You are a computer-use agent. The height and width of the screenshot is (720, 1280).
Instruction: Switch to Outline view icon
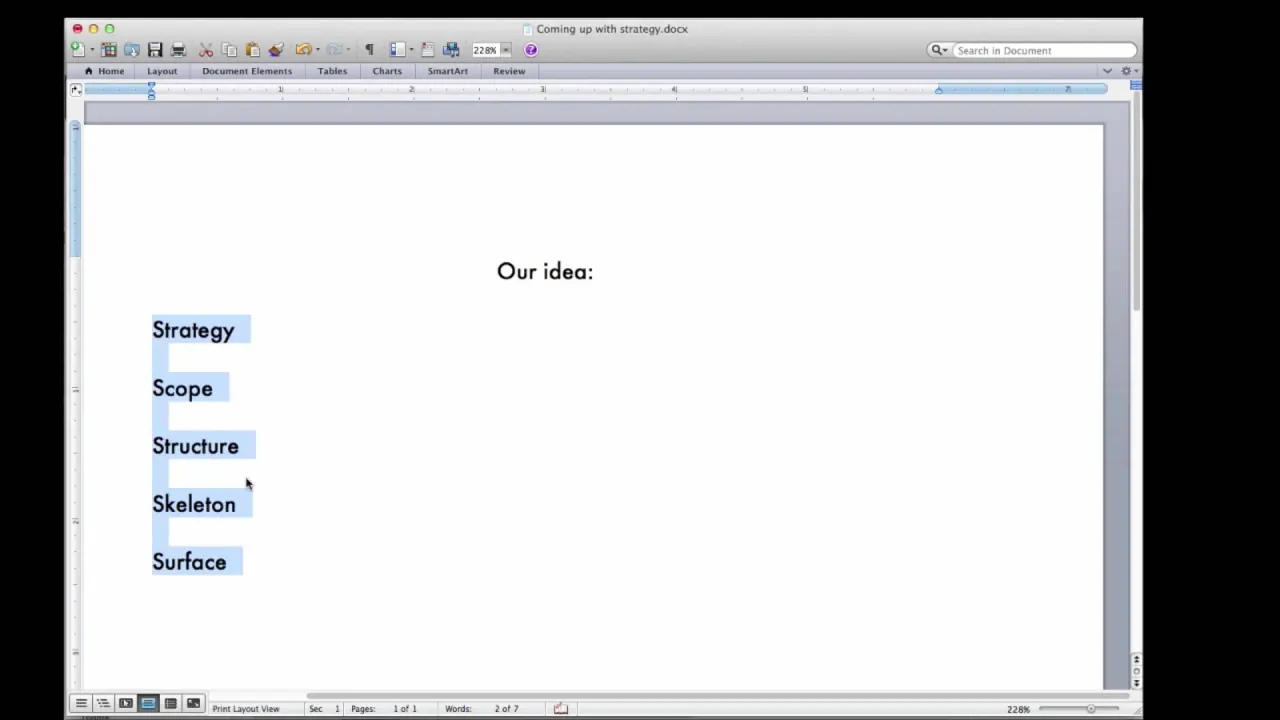pyautogui.click(x=103, y=704)
